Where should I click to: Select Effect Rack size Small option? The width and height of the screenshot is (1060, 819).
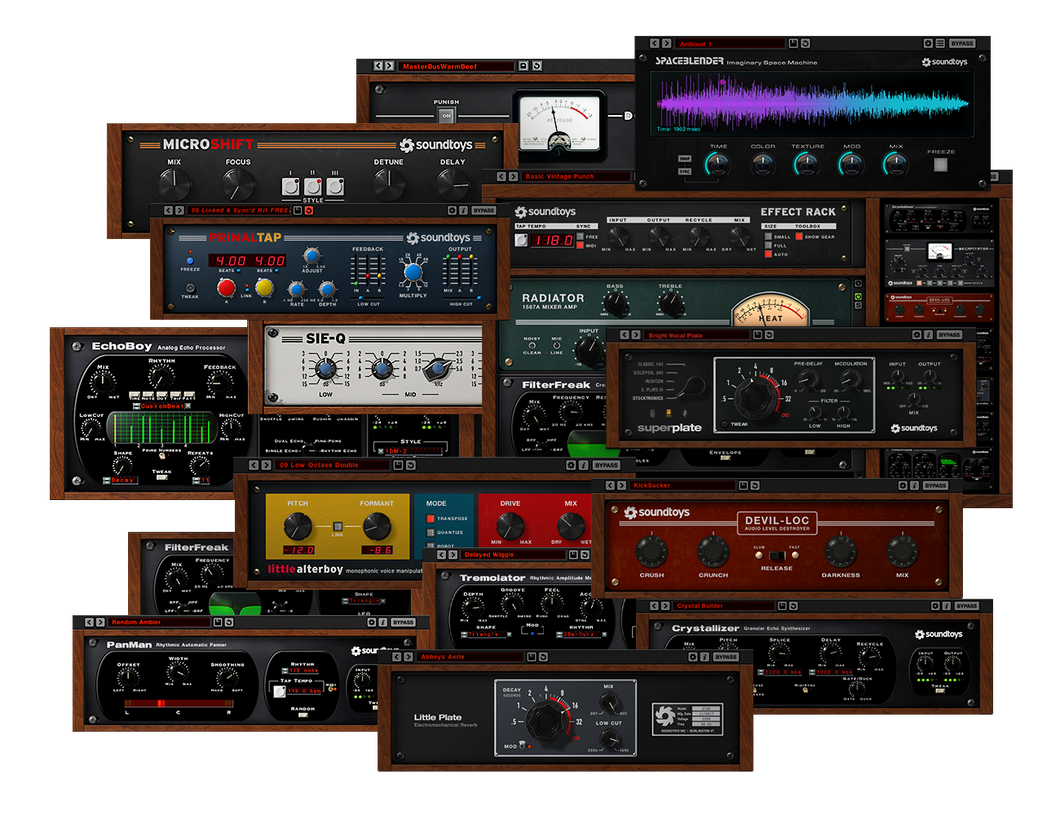(x=768, y=237)
